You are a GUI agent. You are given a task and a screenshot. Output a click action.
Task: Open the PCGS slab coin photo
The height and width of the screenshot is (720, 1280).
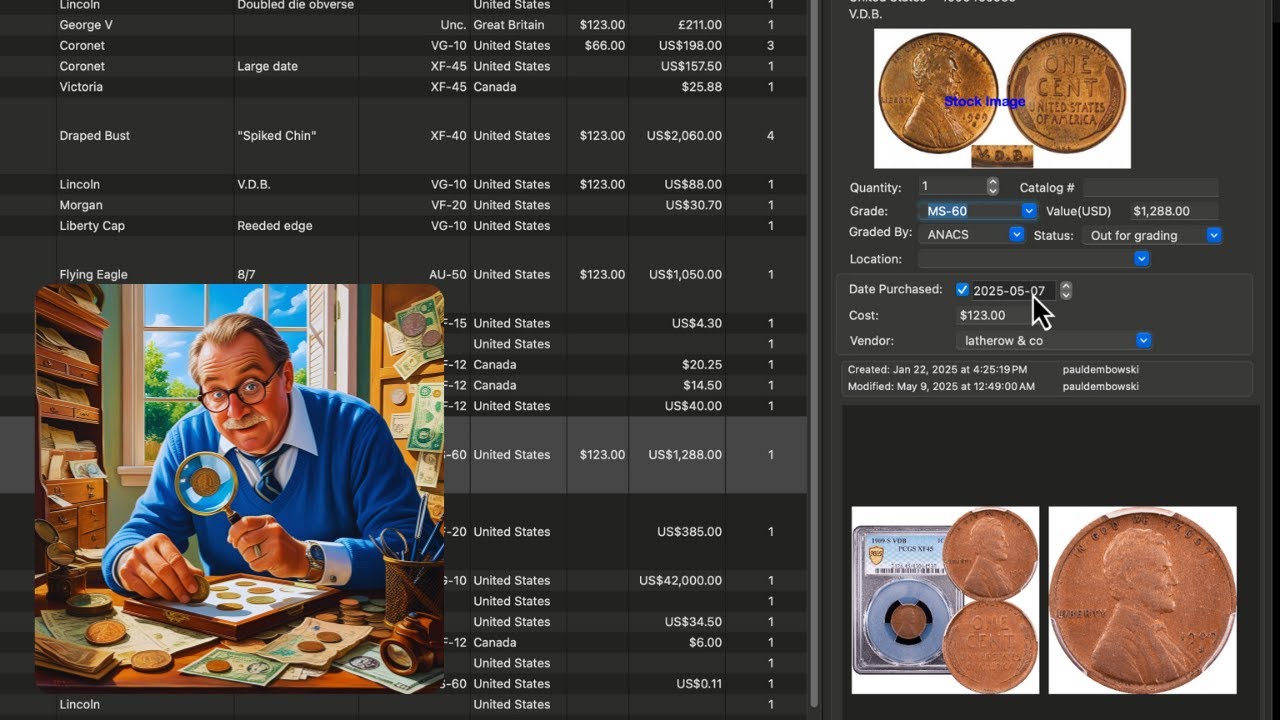[x=945, y=600]
